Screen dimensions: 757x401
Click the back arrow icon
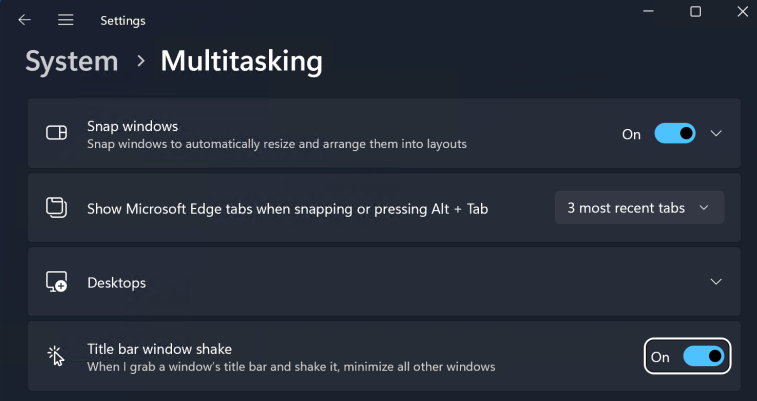click(25, 20)
